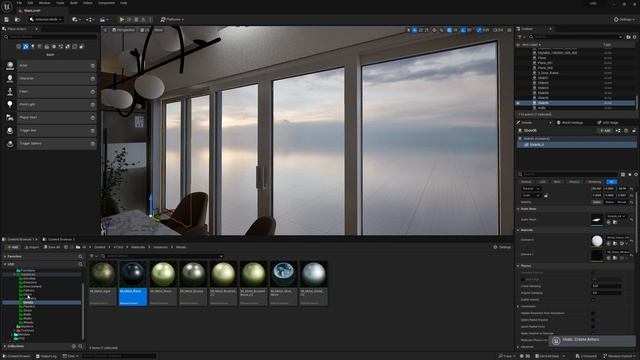The width and height of the screenshot is (640, 360).
Task: Open the cinematics dropdown in toolbar
Action: click(104, 19)
